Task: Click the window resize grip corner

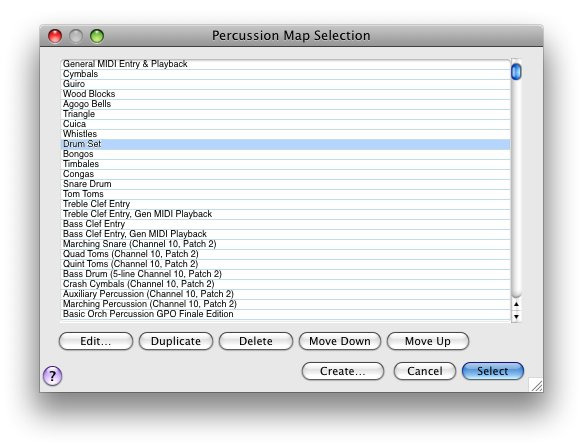Action: [536, 385]
